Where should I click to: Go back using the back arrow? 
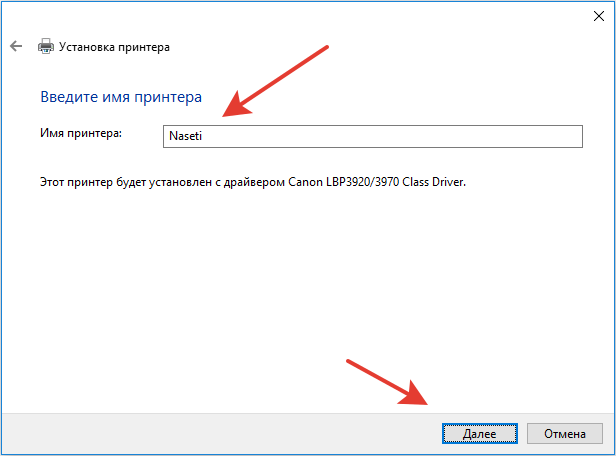coord(16,46)
